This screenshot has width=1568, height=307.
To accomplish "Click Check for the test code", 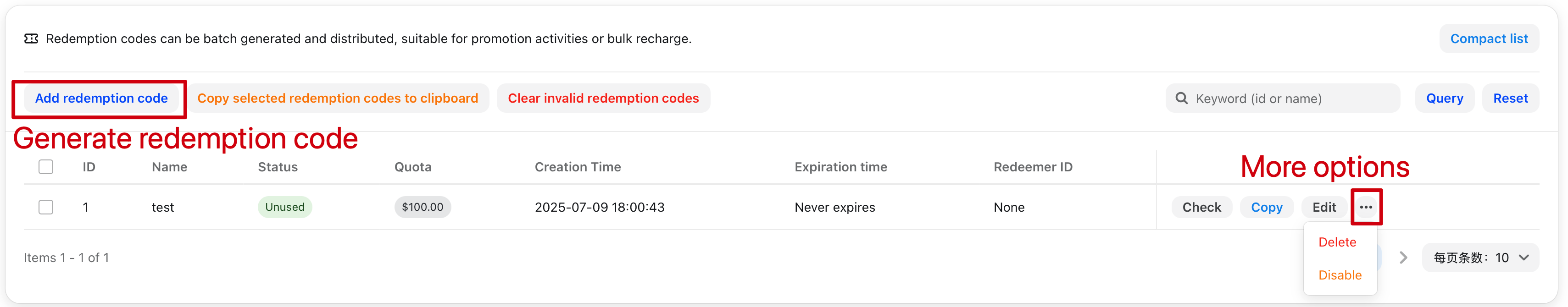I will click(x=1201, y=207).
